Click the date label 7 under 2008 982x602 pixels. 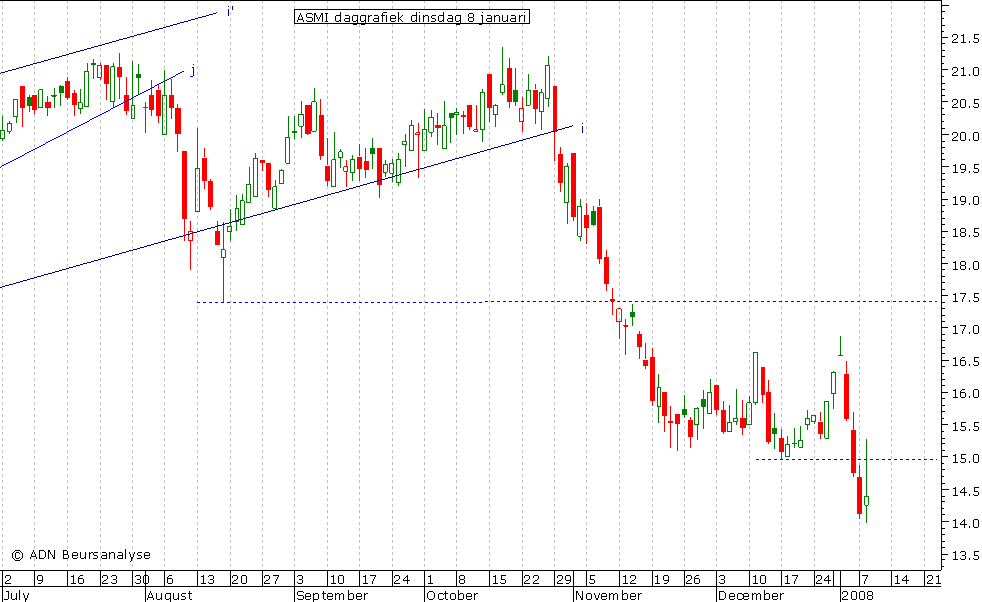(x=865, y=579)
